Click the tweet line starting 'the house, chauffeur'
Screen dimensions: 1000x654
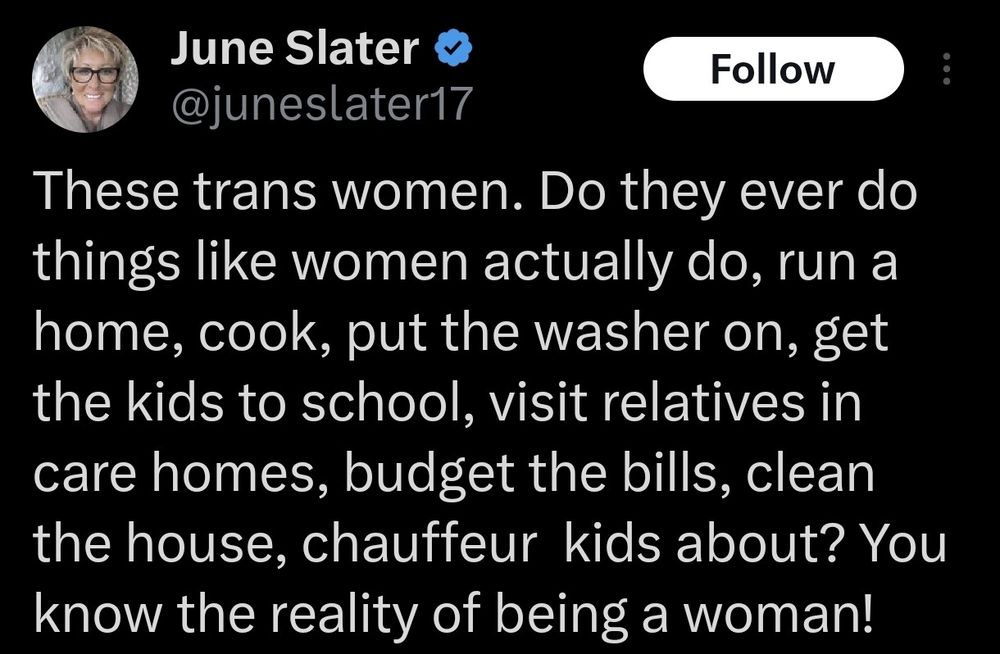coord(489,544)
